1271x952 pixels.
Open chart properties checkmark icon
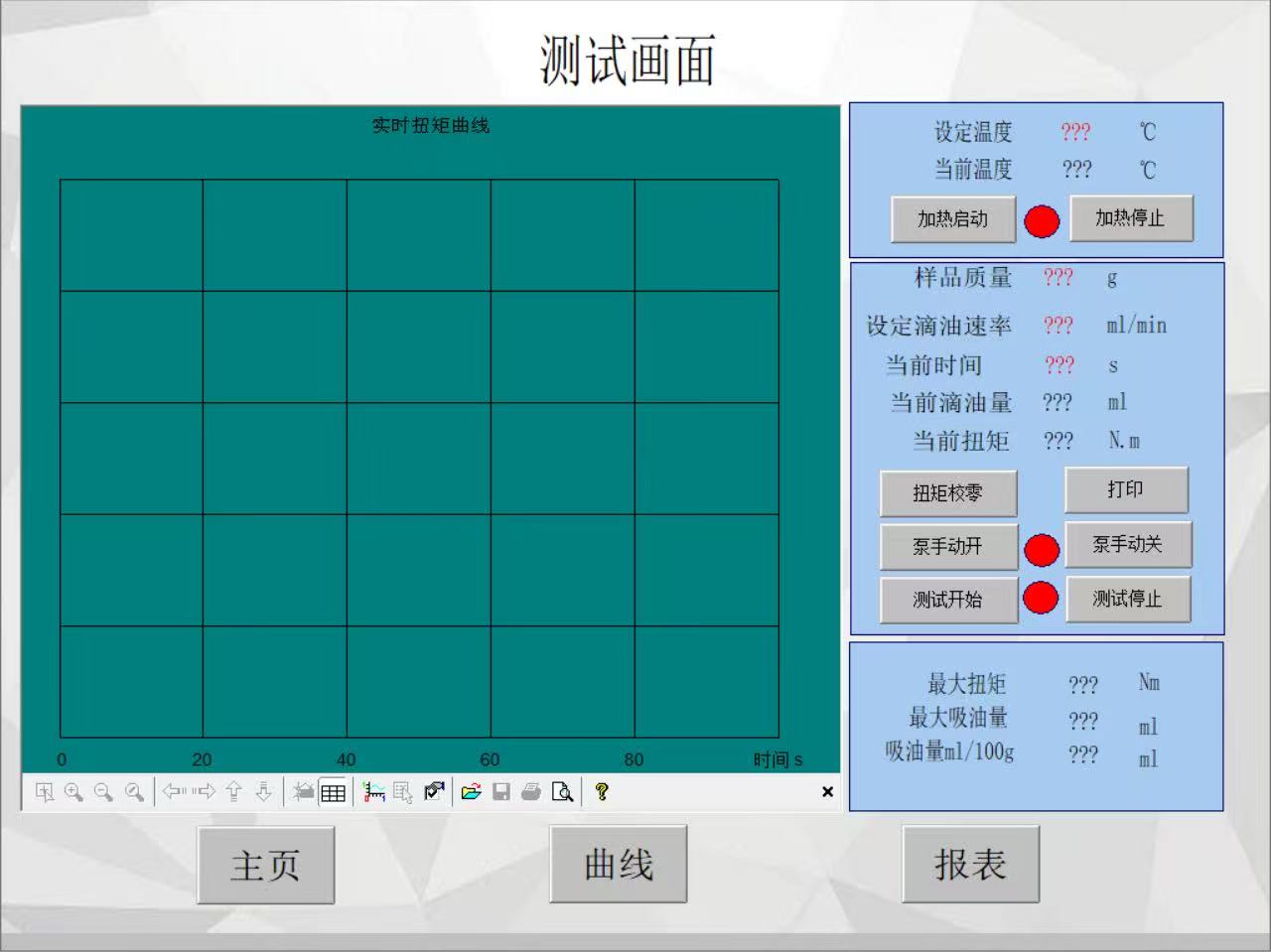point(434,792)
